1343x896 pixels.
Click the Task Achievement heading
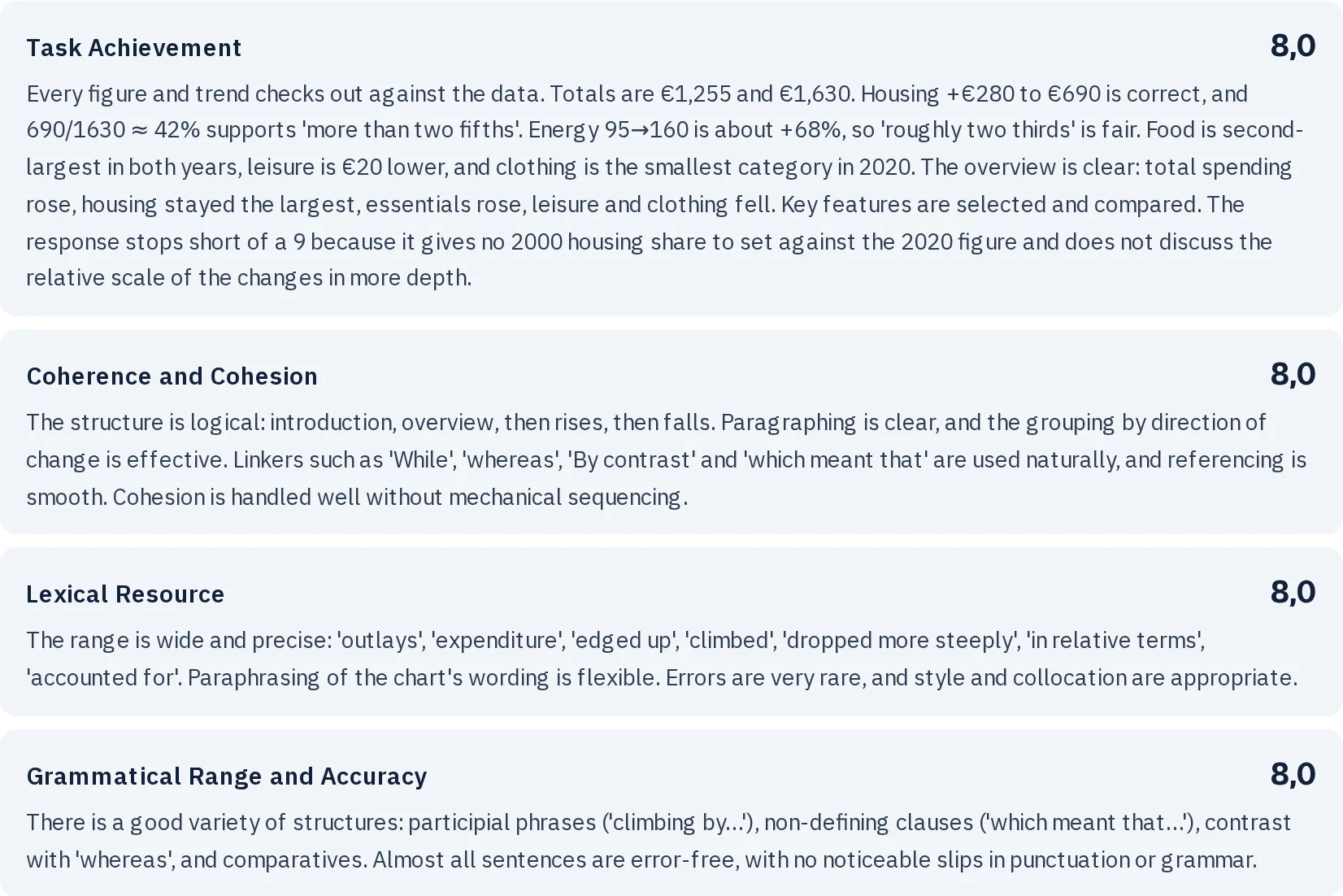point(133,48)
